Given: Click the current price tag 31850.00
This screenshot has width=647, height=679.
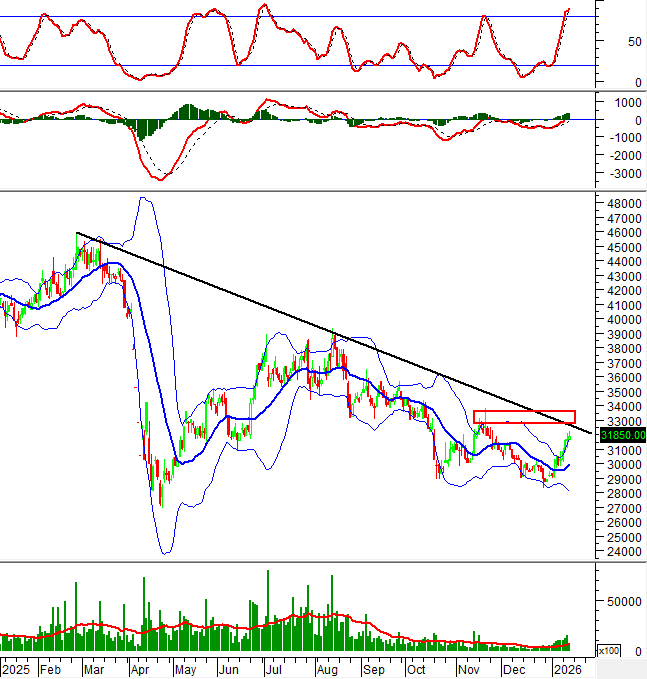Looking at the screenshot, I should point(622,435).
